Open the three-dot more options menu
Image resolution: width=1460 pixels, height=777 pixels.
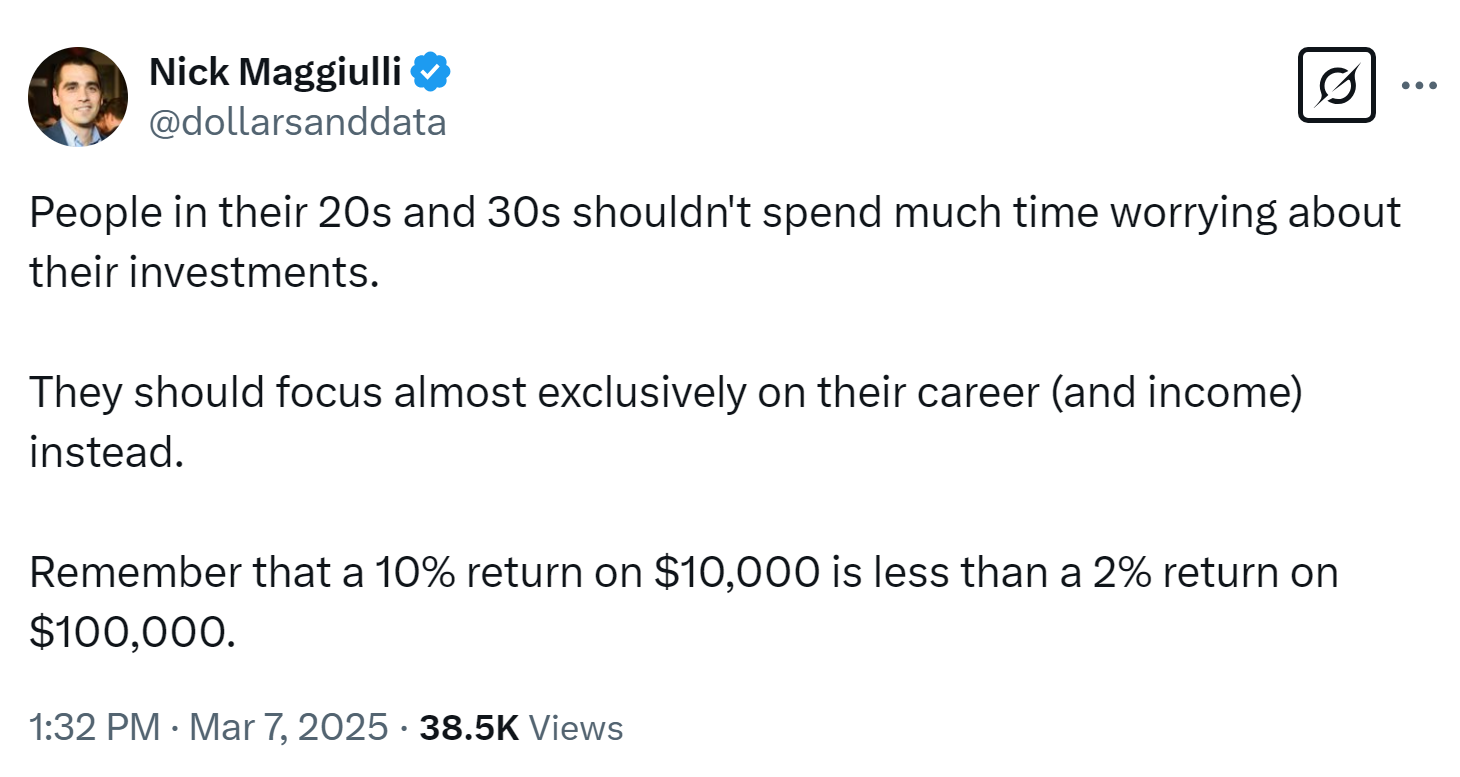pos(1419,86)
